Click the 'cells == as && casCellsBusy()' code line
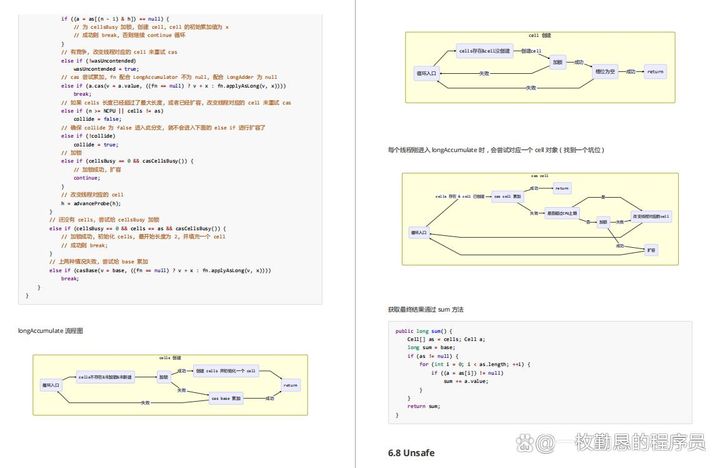Image resolution: width=720 pixels, height=468 pixels. (138, 228)
